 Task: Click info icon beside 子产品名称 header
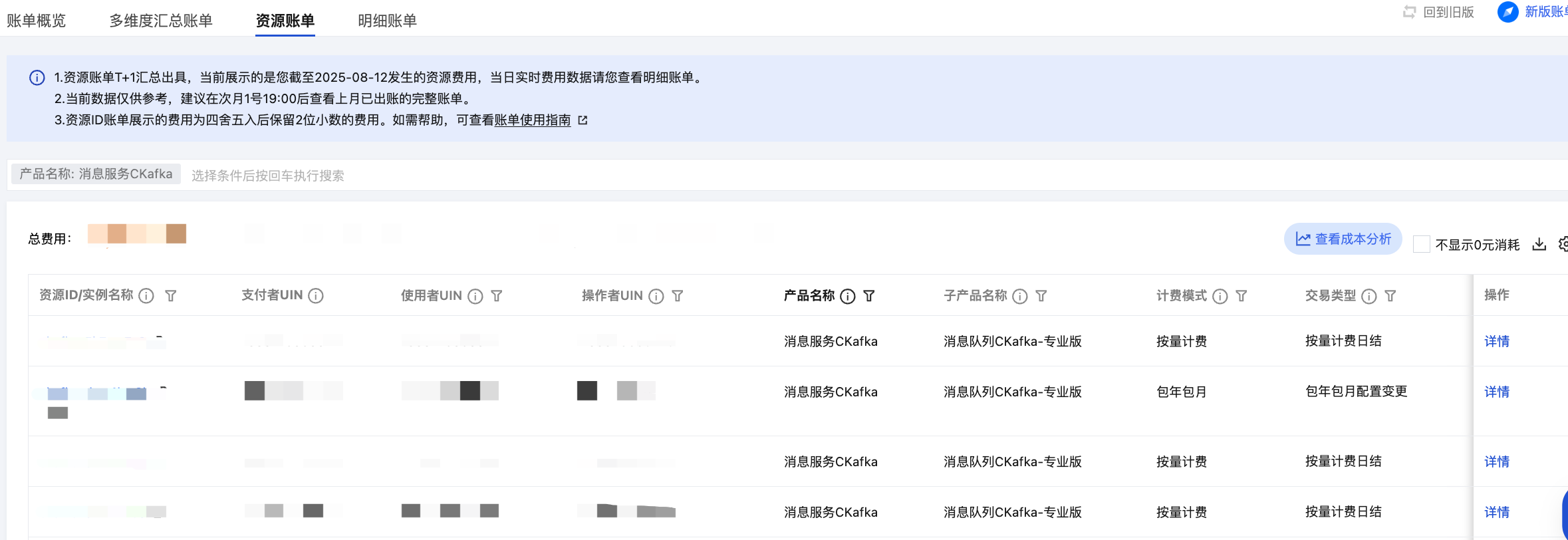click(1019, 296)
